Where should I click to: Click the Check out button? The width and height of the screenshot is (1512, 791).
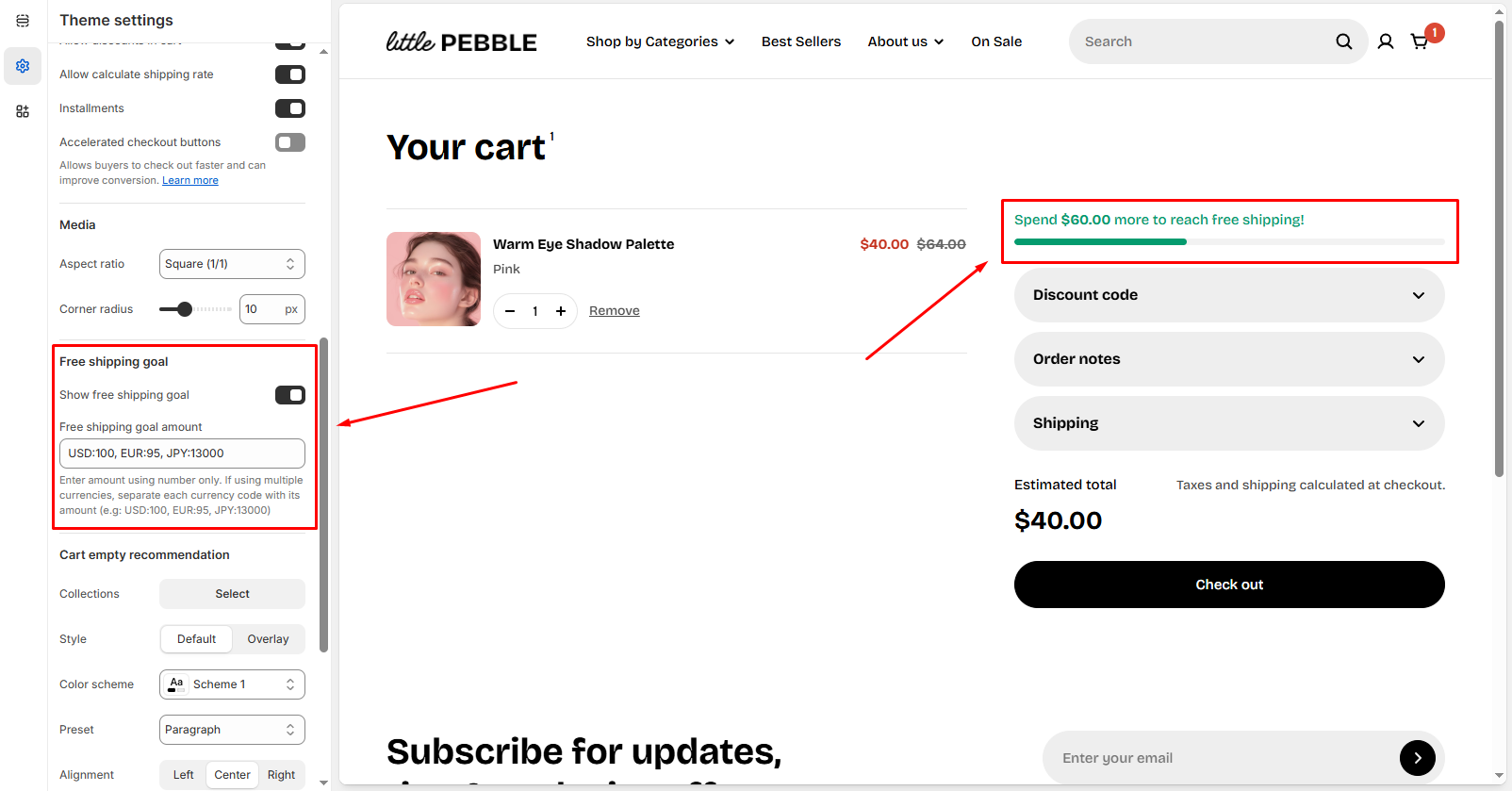[1228, 585]
